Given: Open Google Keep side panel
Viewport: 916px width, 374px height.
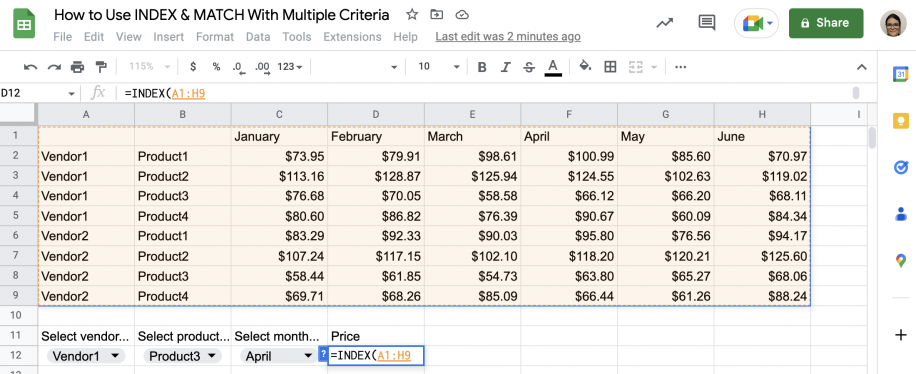Looking at the screenshot, I should click(x=900, y=121).
